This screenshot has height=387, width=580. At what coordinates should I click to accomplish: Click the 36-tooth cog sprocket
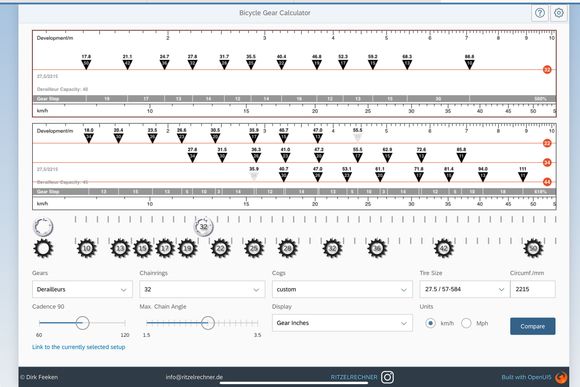377,248
